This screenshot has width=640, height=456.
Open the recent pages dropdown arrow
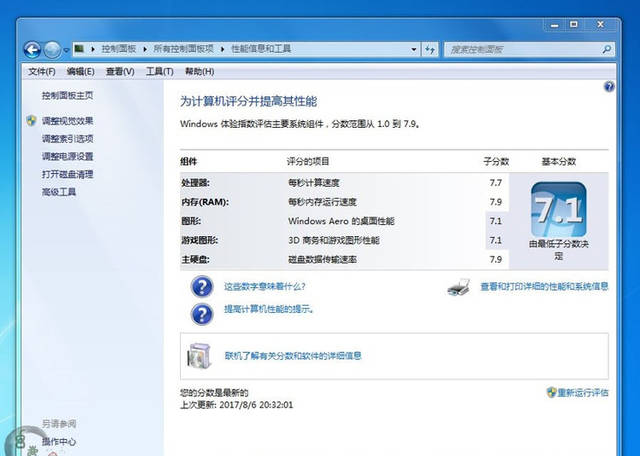click(x=66, y=51)
